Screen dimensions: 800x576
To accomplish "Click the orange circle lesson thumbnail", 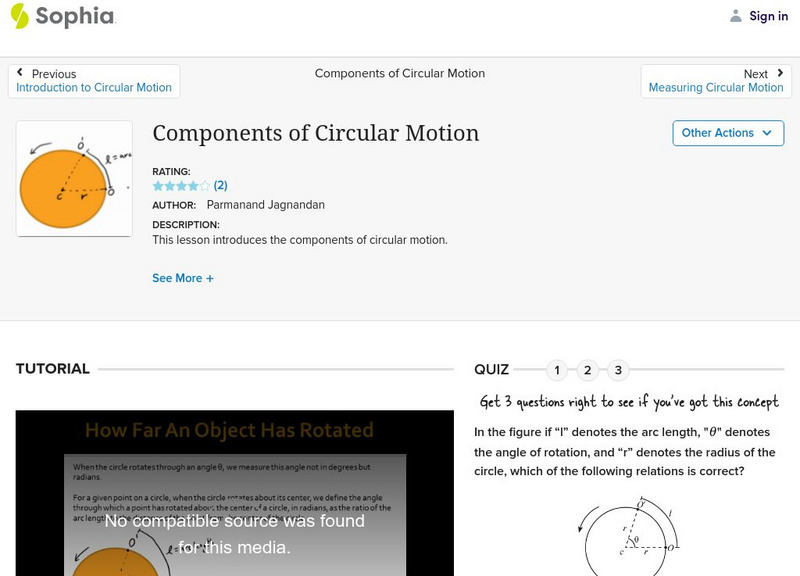I will [74, 179].
